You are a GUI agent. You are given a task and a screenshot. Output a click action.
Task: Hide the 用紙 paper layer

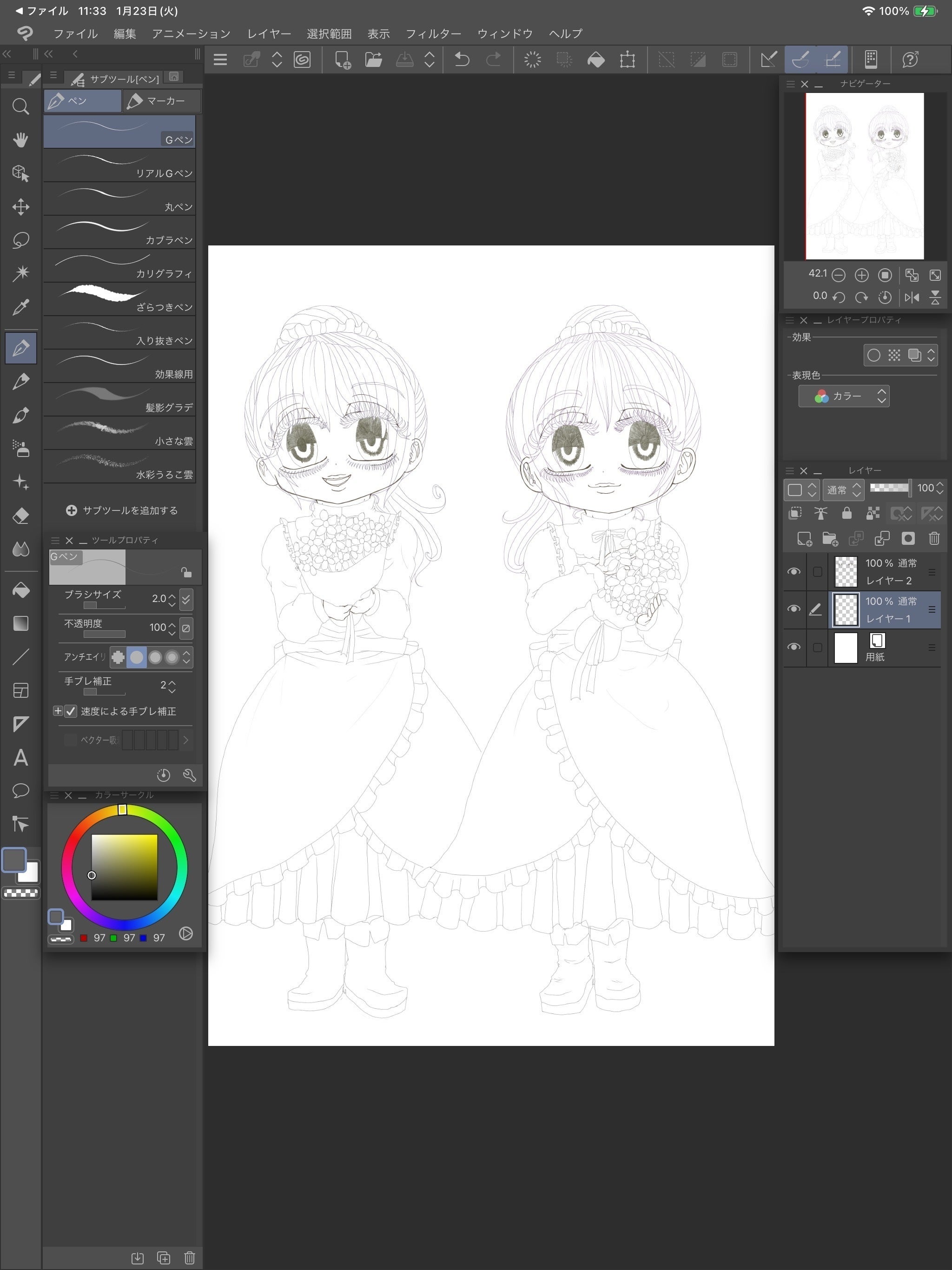794,647
